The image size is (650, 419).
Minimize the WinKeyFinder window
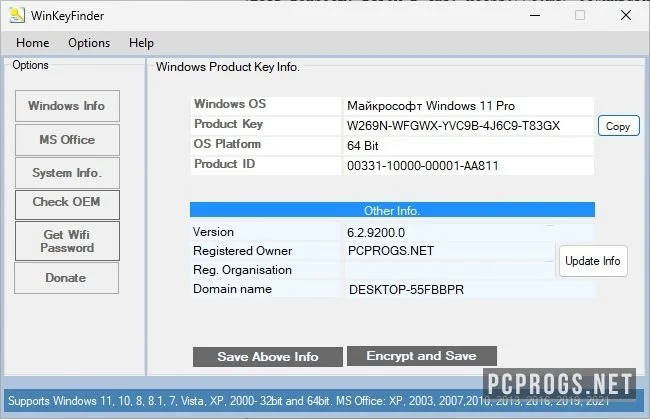point(535,15)
